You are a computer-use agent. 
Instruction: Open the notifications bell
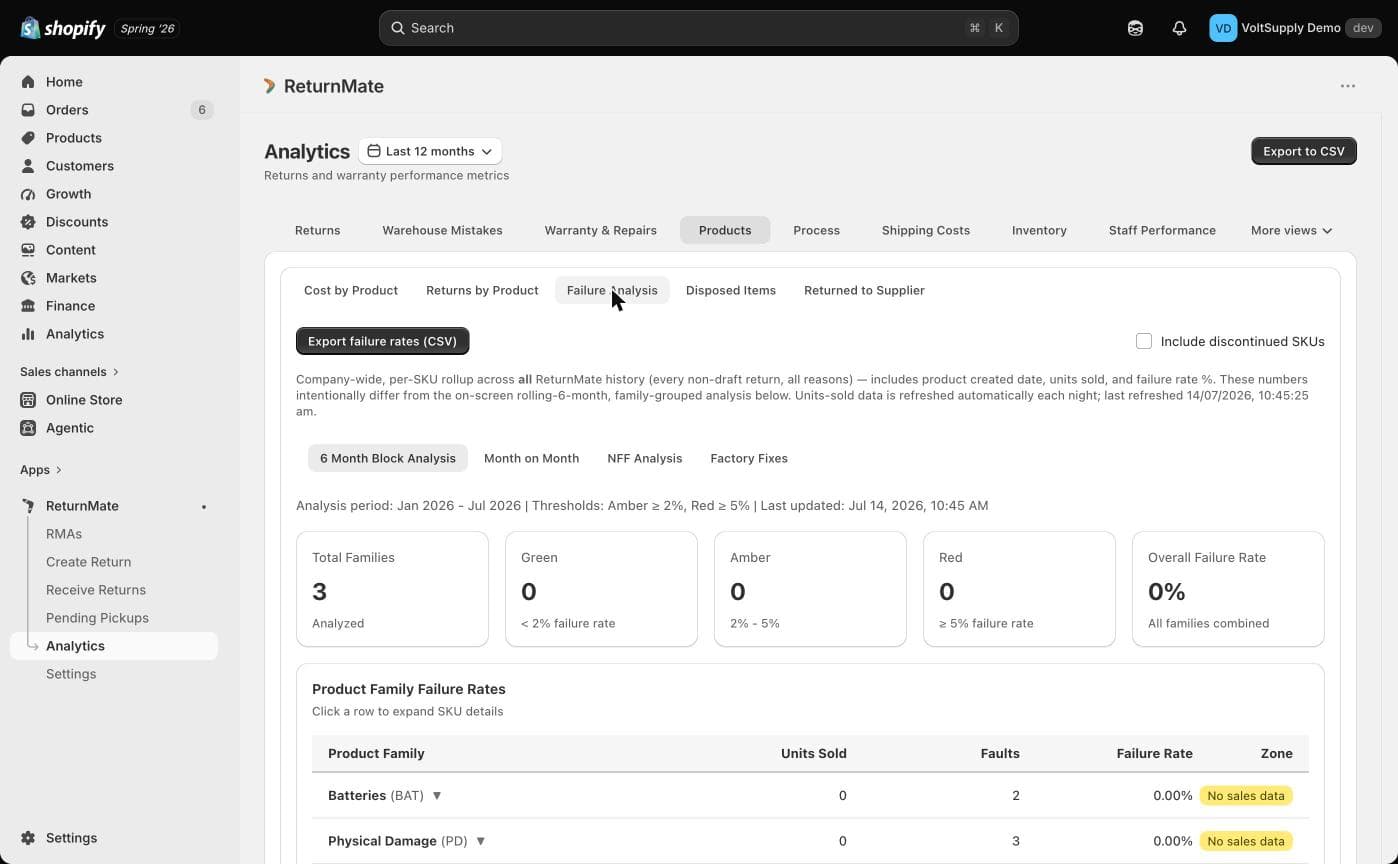1179,28
